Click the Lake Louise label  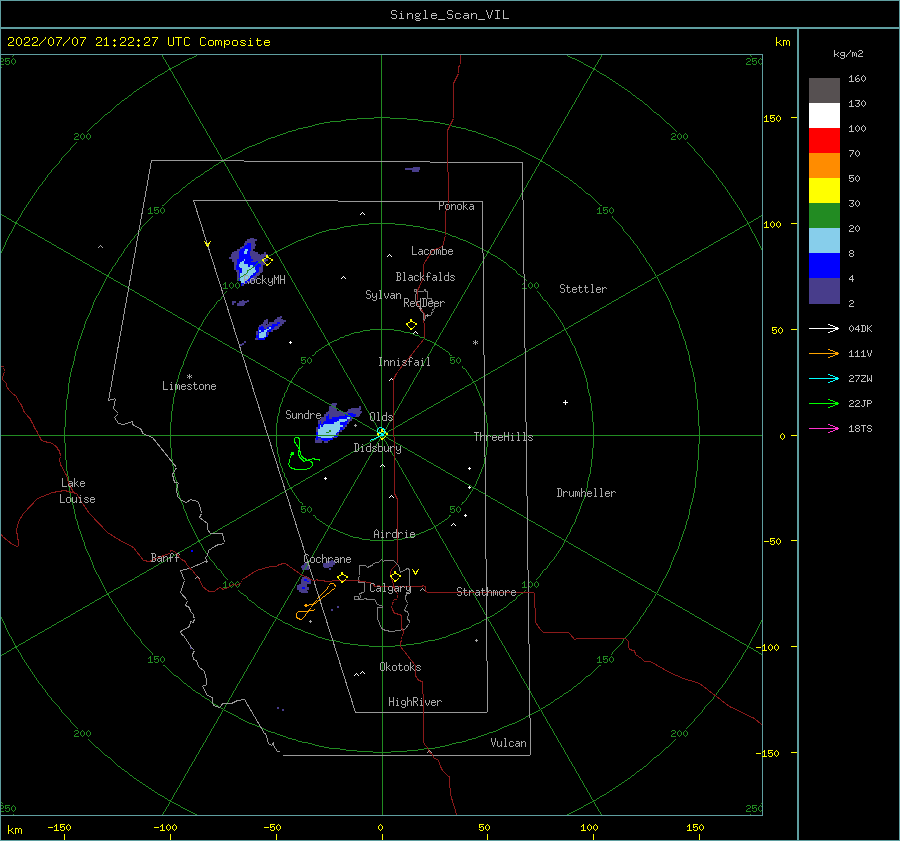[x=77, y=491]
